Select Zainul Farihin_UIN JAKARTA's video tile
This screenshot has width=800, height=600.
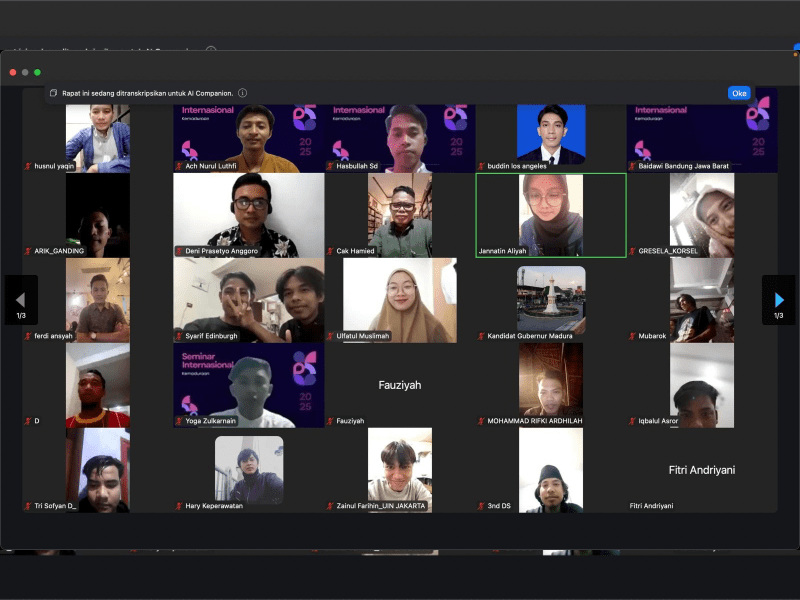(x=400, y=470)
